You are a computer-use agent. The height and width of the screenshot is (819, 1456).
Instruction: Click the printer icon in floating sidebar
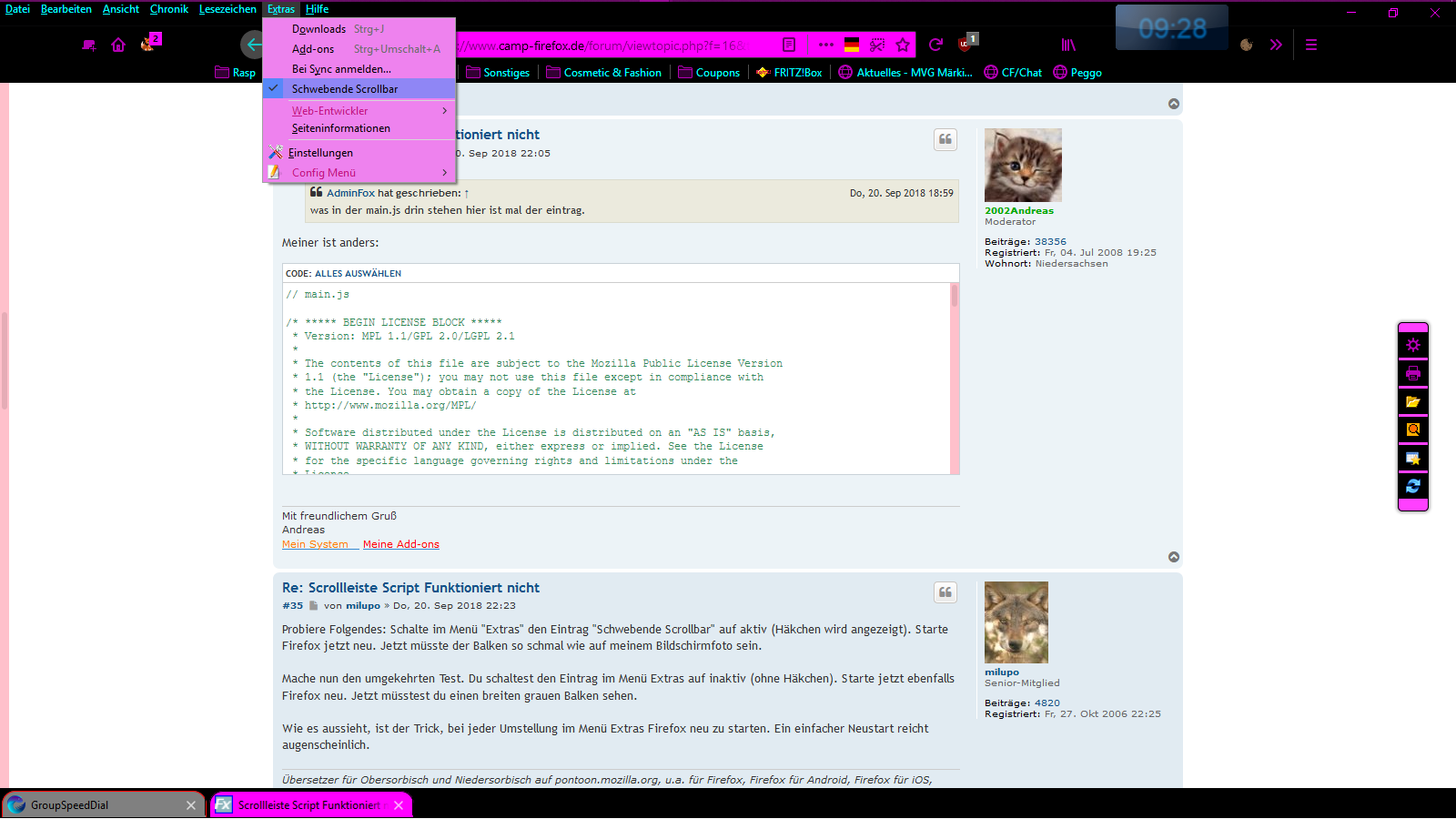pos(1412,373)
